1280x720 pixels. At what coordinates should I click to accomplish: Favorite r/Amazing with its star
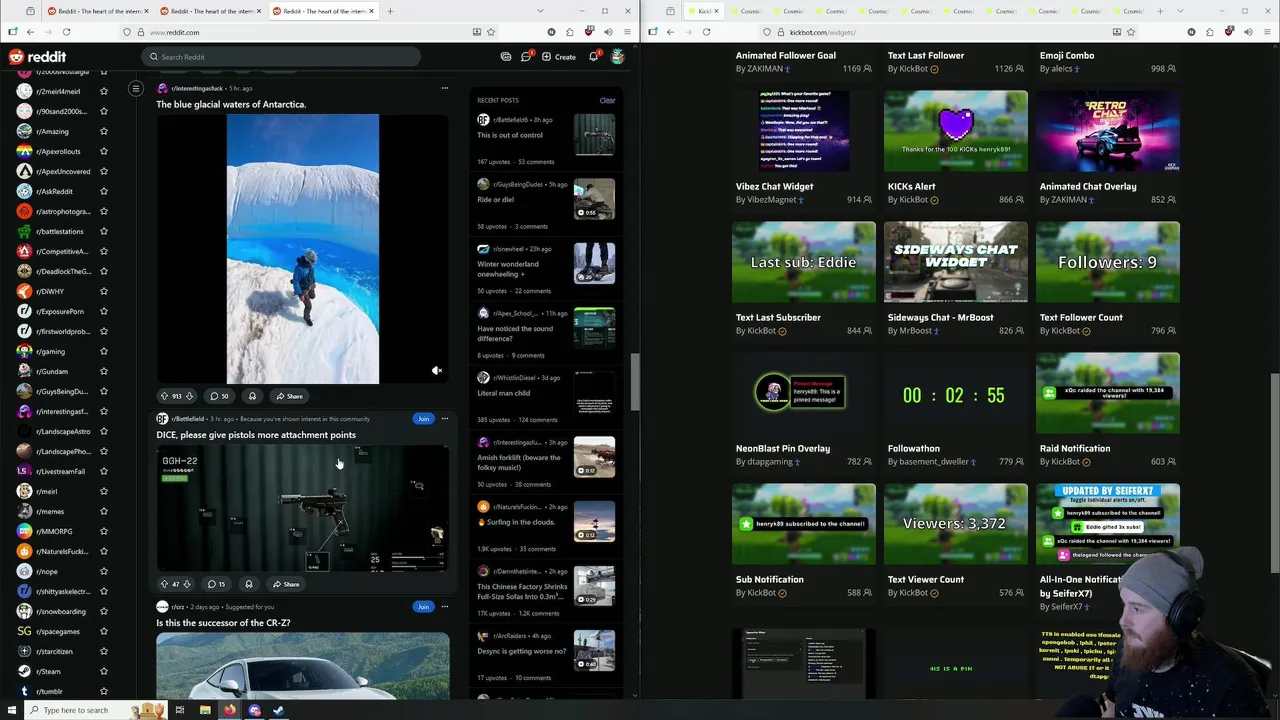pos(104,131)
